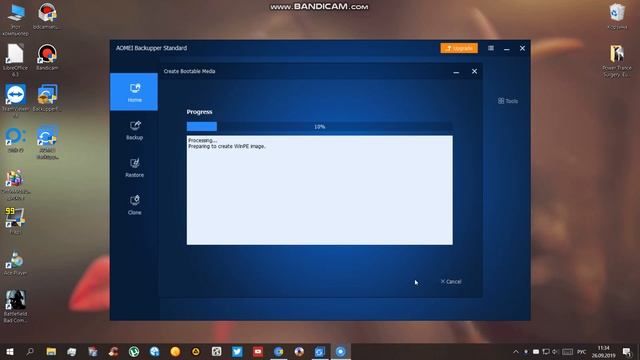Select the Power Trance archive desktop icon

tap(616, 61)
